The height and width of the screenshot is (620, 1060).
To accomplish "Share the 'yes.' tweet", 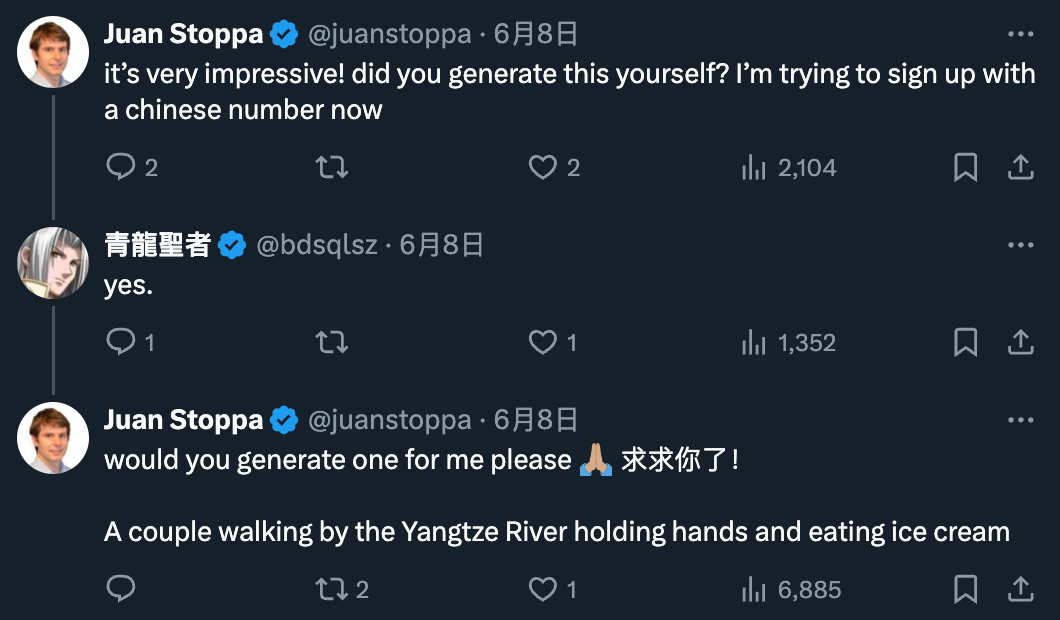I will [x=1020, y=343].
